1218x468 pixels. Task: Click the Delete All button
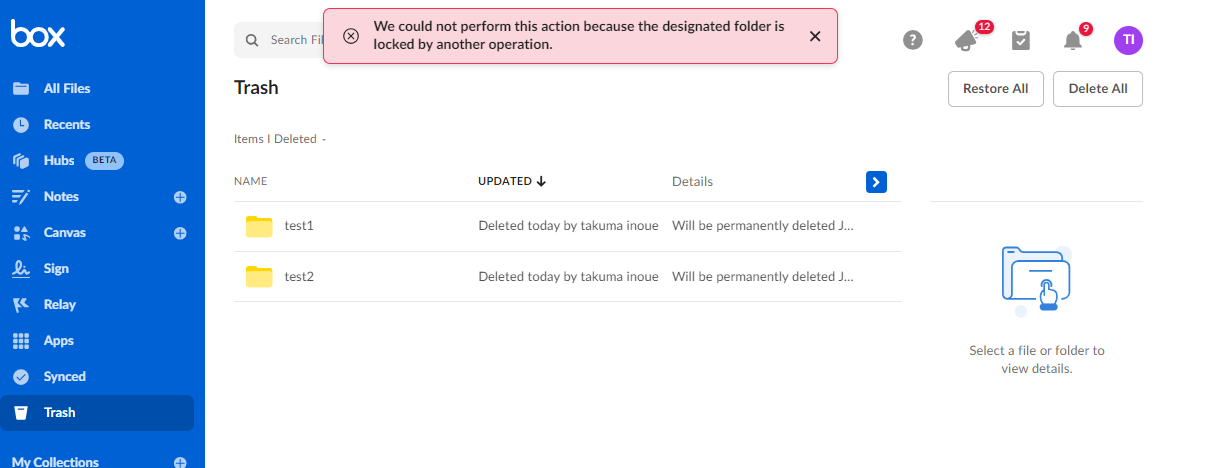click(1097, 89)
